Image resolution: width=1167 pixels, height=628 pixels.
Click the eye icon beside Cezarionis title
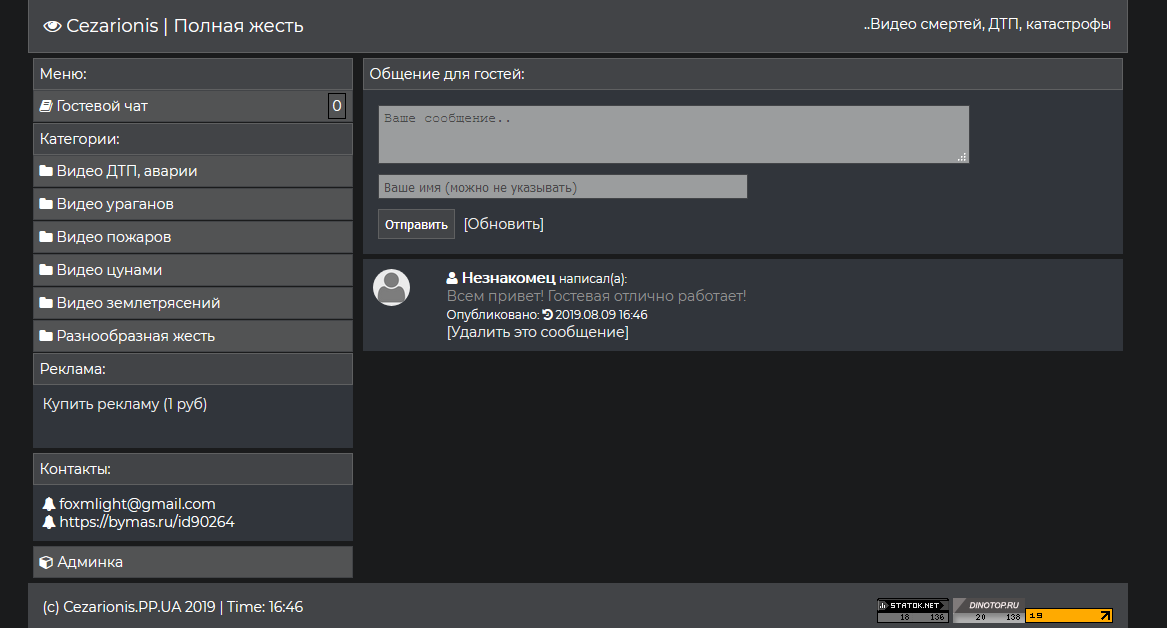[52, 27]
